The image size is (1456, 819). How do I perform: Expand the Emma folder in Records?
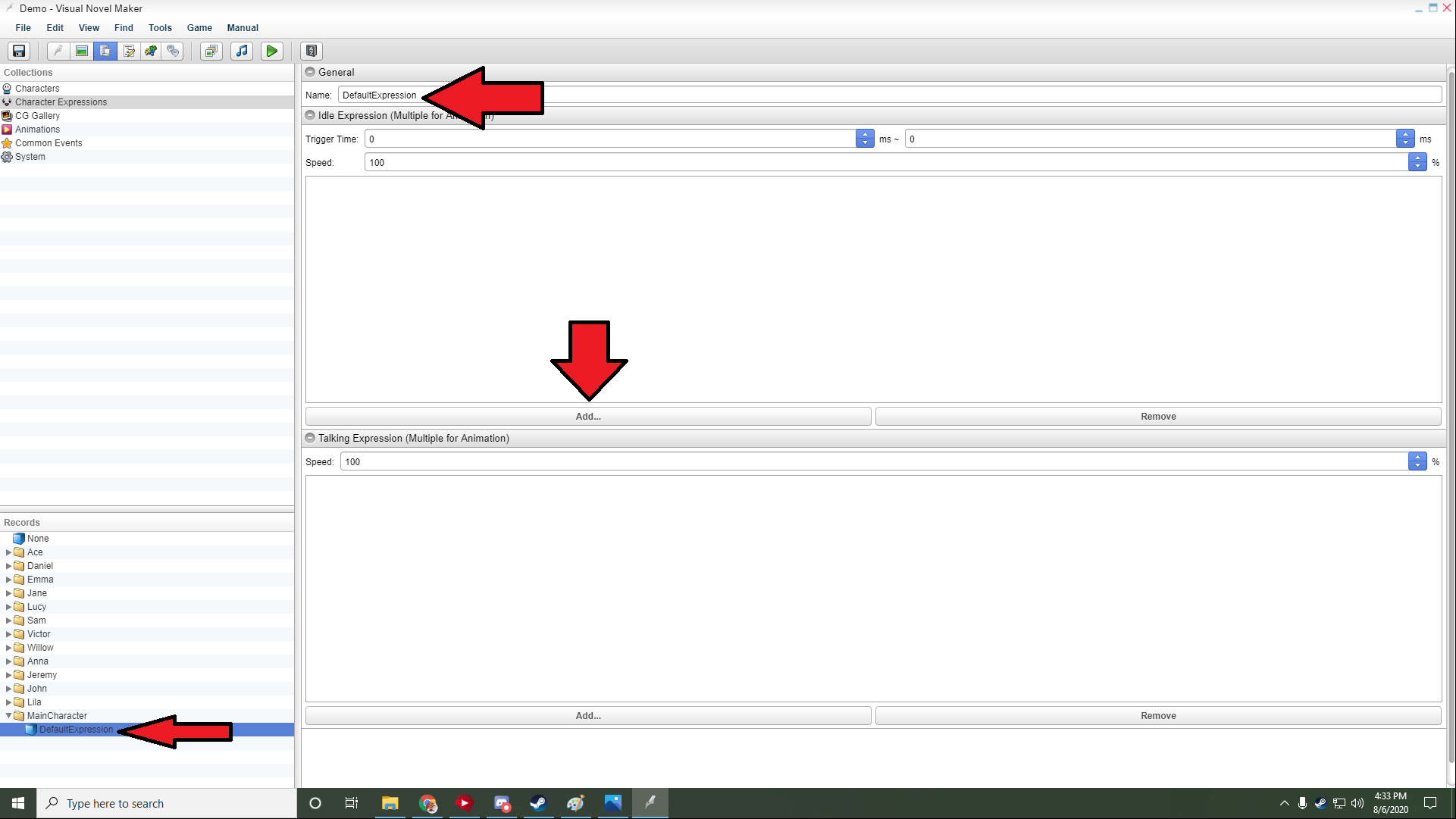8,580
